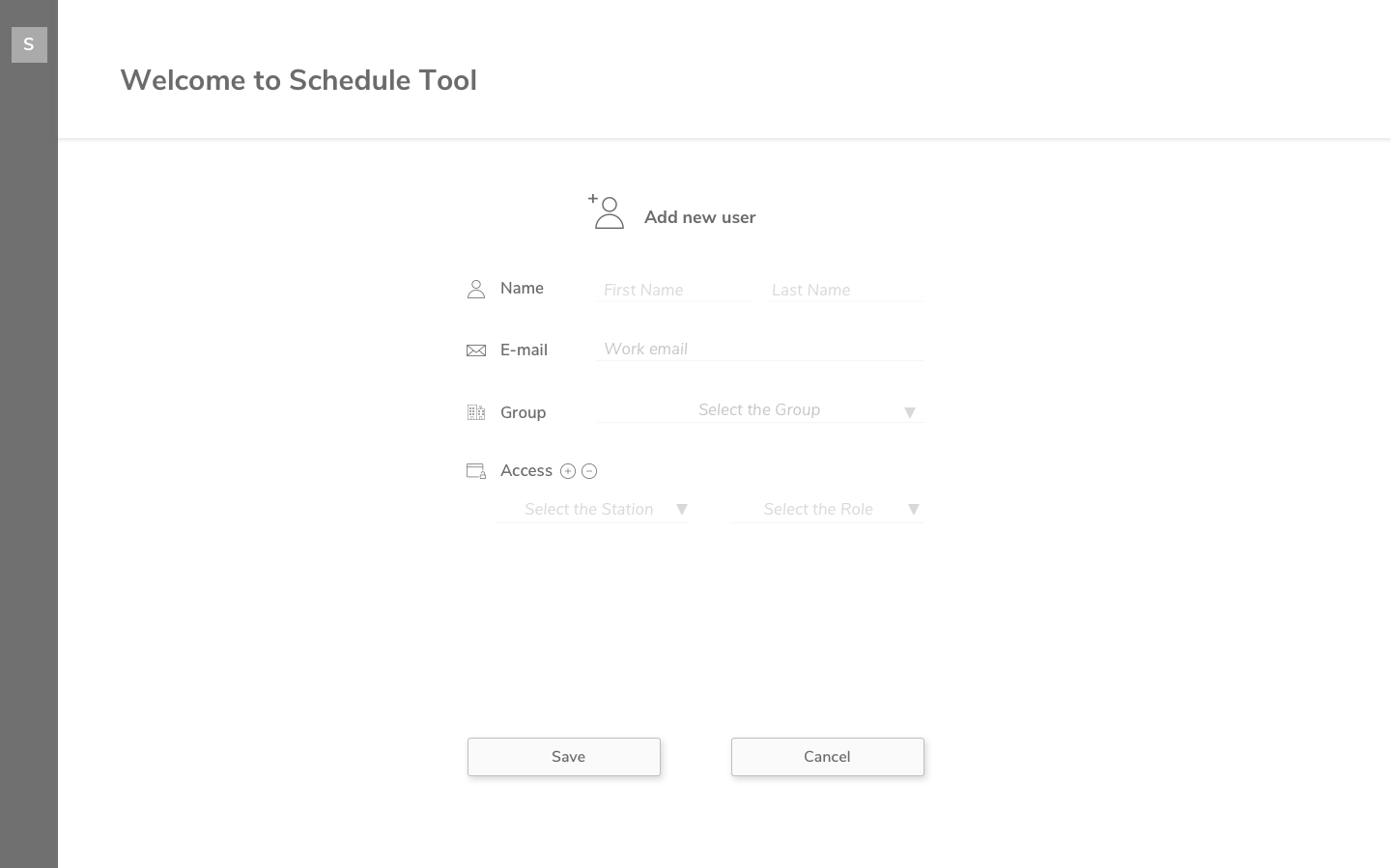
Task: Click the Welcome to Schedule Tool heading
Action: click(298, 80)
